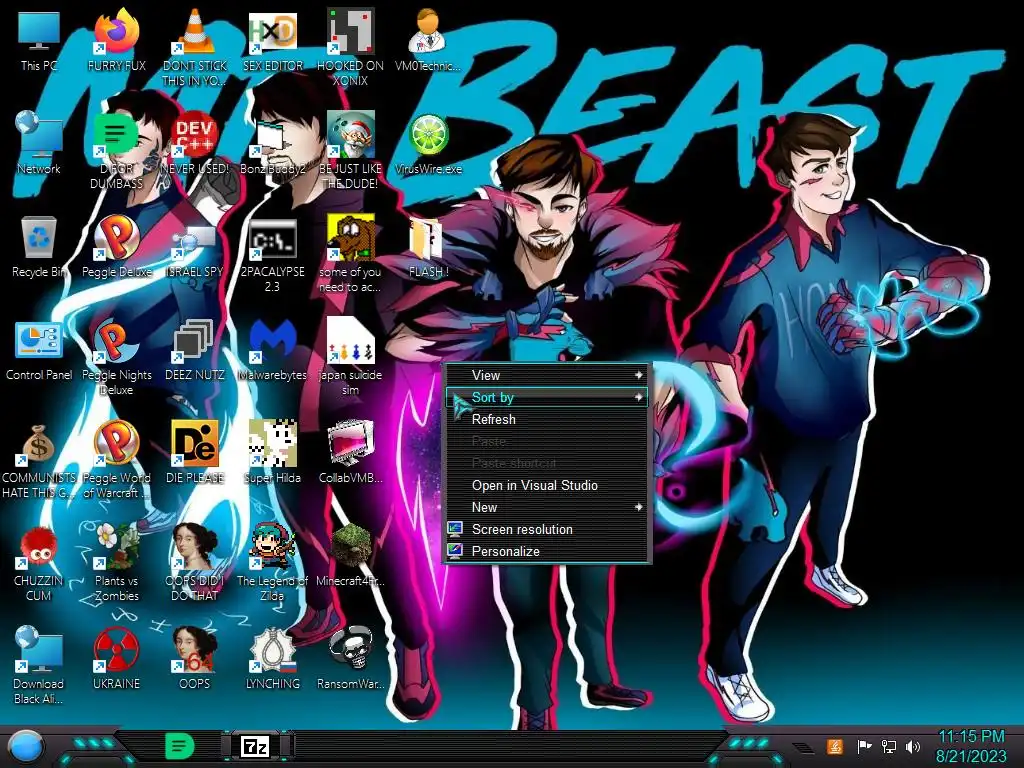Screen dimensions: 1024x768
Task: Open the clock showing 11:15 PM
Action: click(971, 746)
